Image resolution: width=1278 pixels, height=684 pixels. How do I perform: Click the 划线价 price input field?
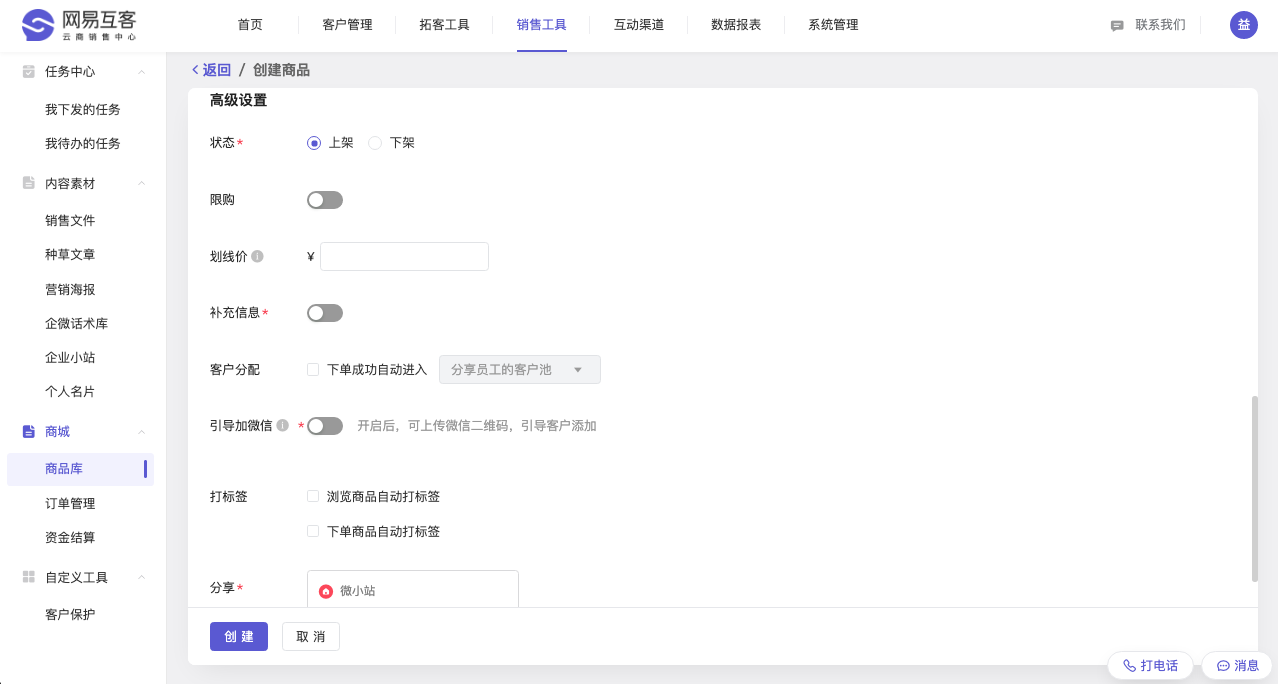[x=404, y=257]
